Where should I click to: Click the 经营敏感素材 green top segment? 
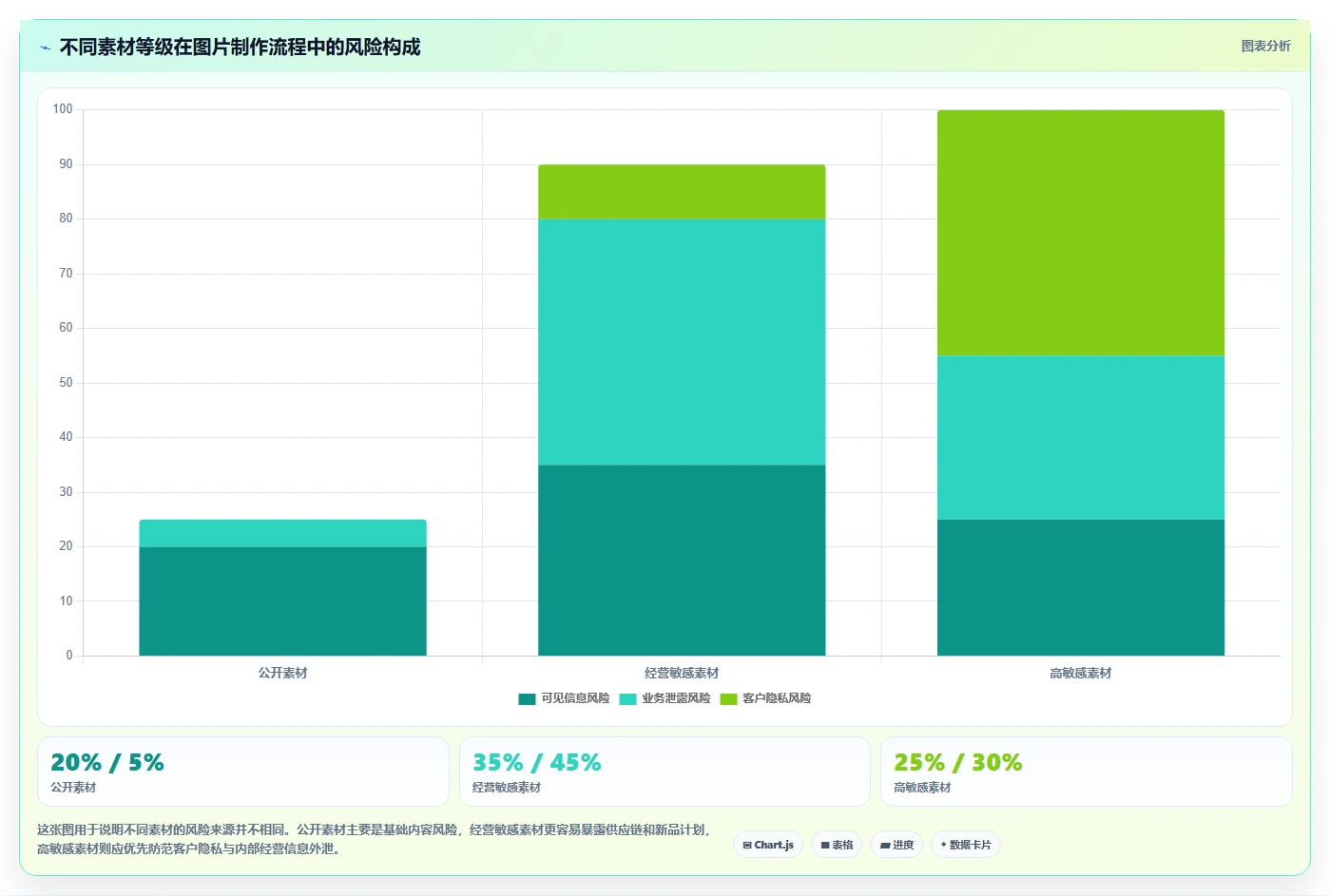point(682,192)
